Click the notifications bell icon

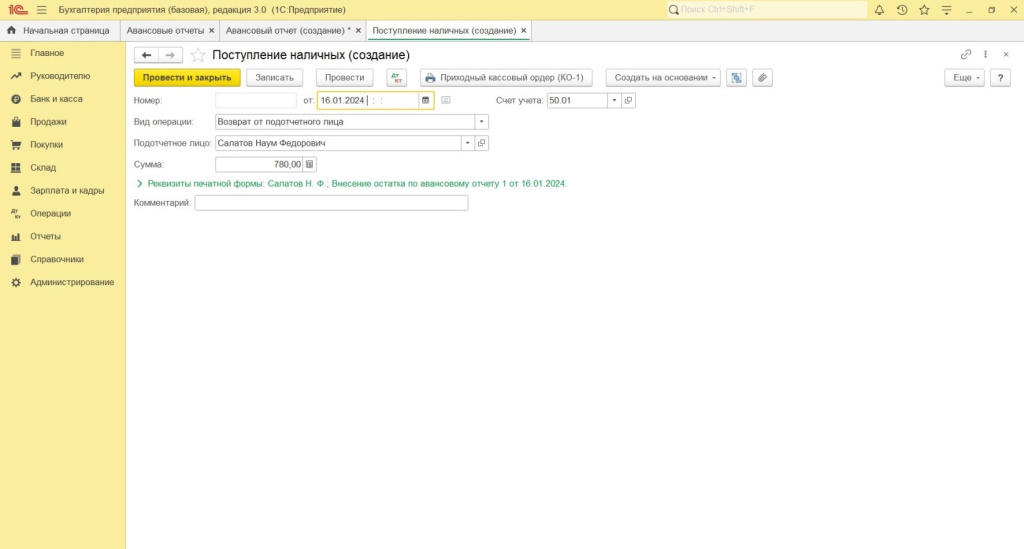coord(879,9)
